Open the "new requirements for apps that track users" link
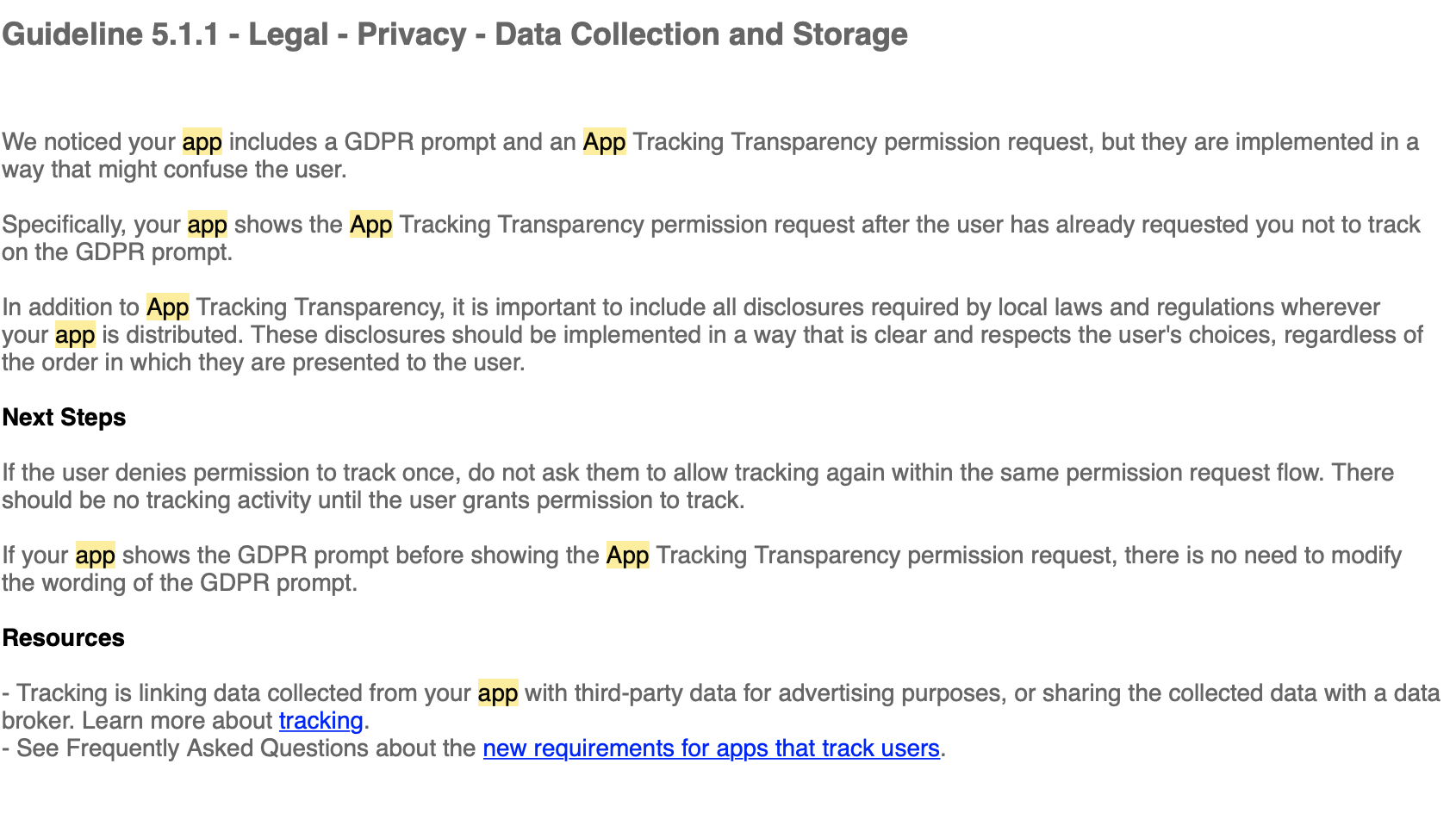 click(x=711, y=748)
